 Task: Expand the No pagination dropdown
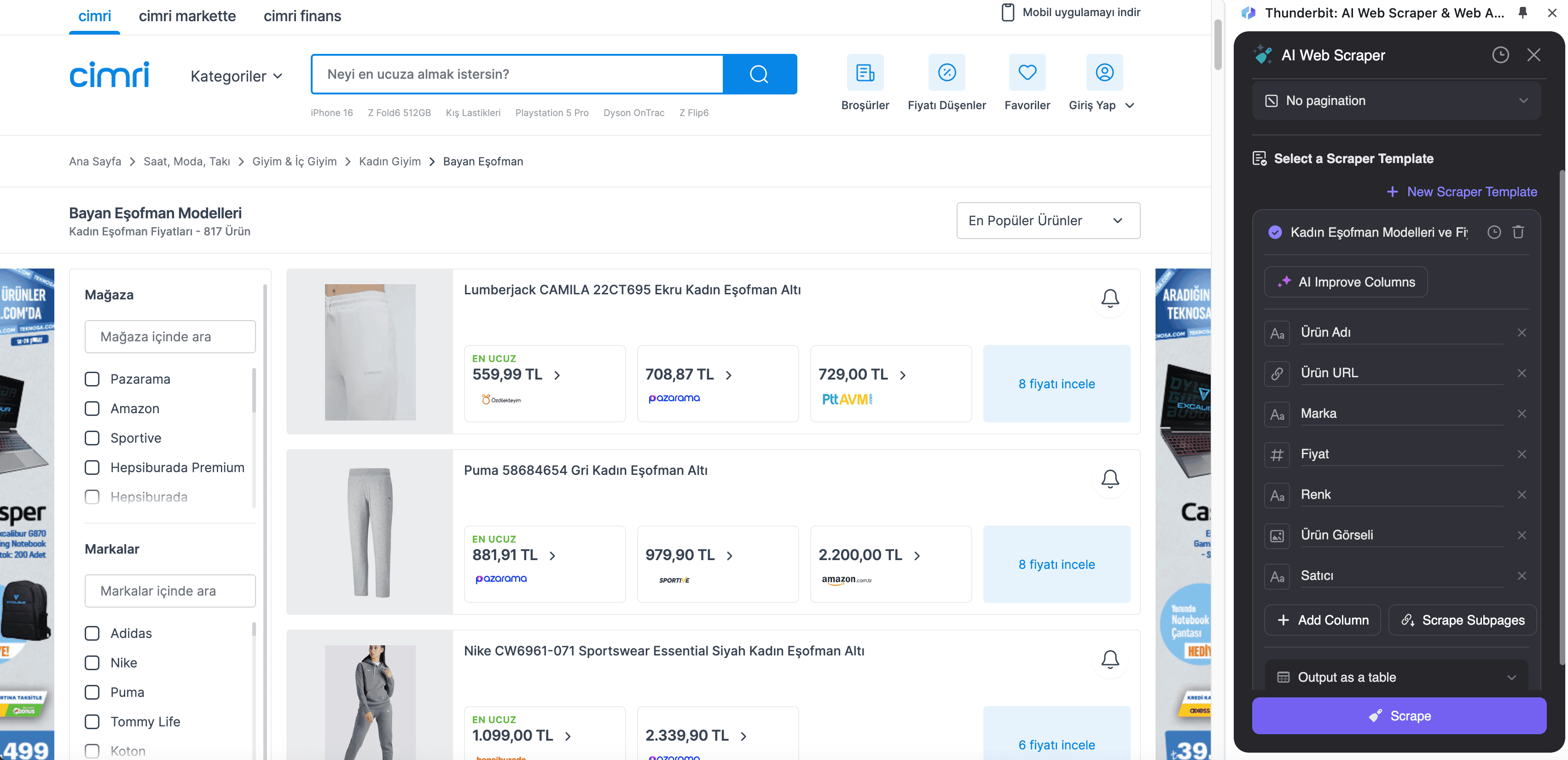[1396, 101]
